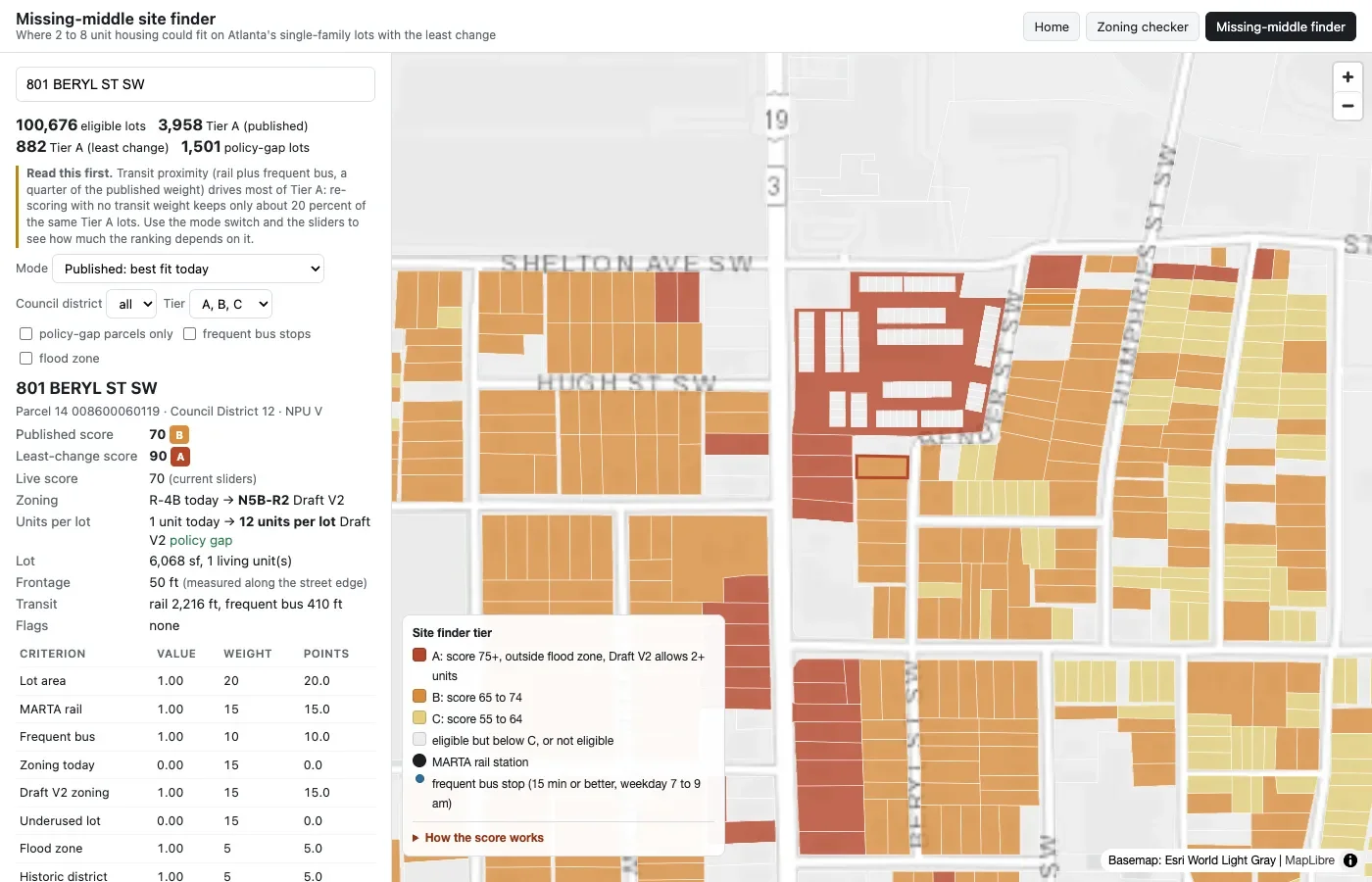Screen dimensions: 1372x882
Task: Check the flood zone checkbox
Action: click(26, 359)
